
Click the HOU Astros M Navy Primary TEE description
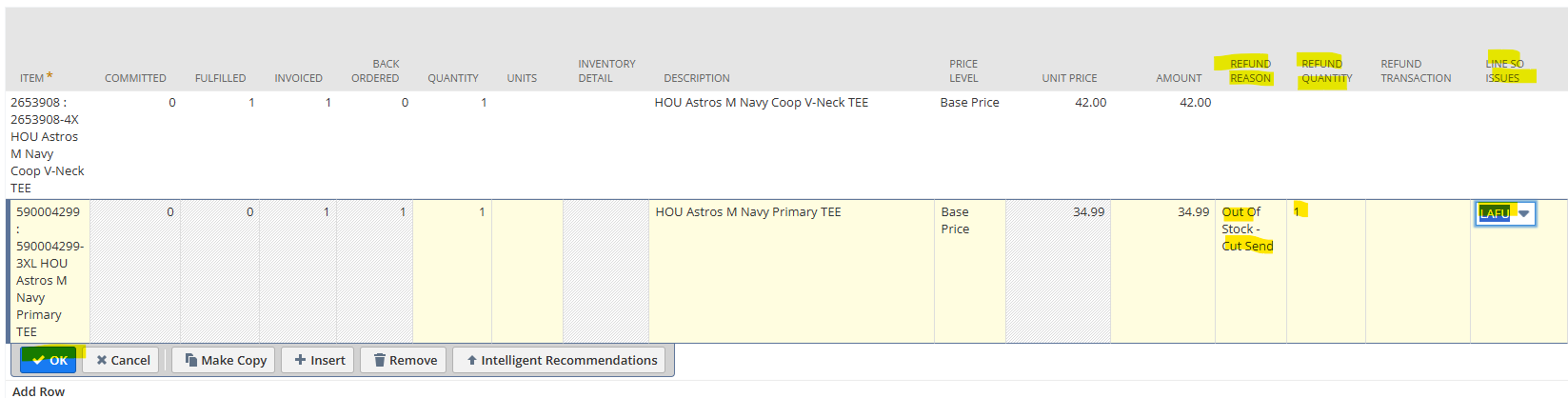point(748,212)
